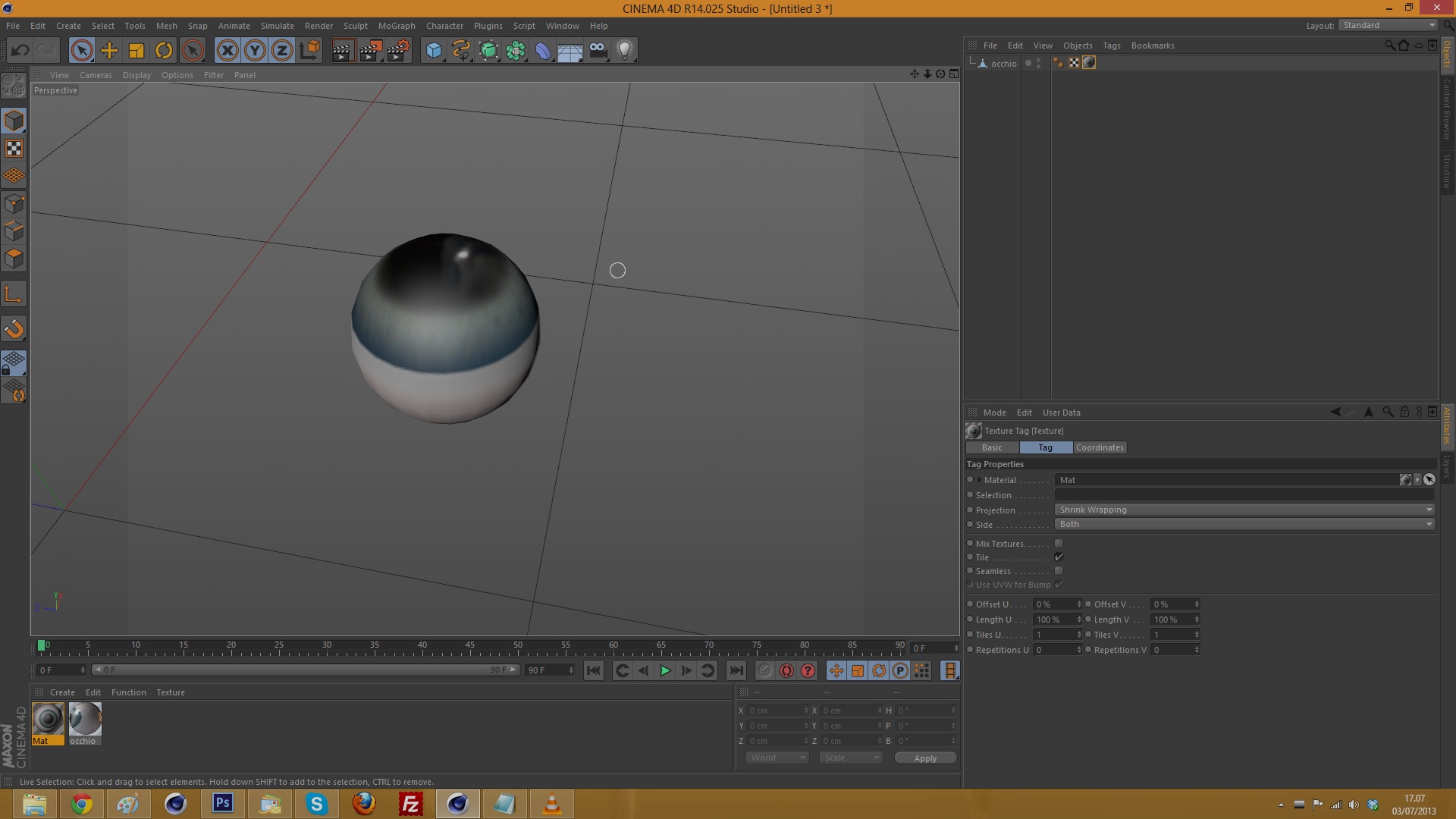
Task: Add a Cube primitive object
Action: point(434,51)
